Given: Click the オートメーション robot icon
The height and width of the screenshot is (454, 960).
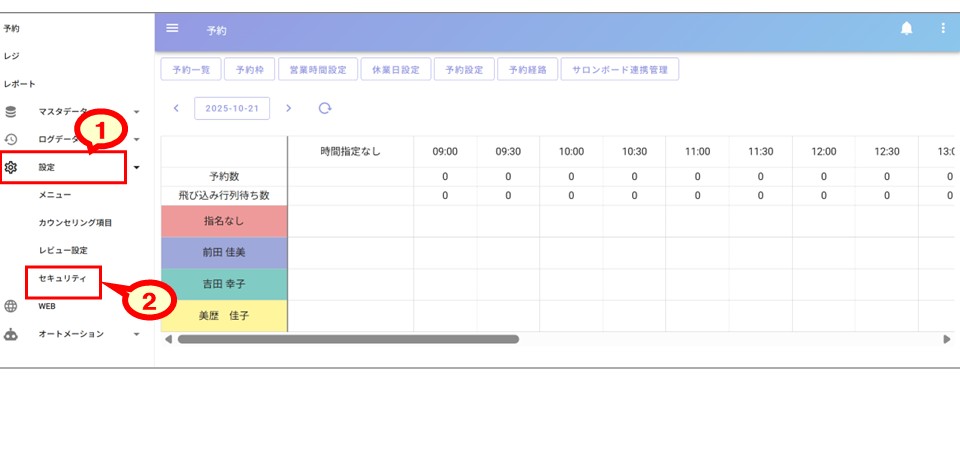Looking at the screenshot, I should click(x=11, y=334).
